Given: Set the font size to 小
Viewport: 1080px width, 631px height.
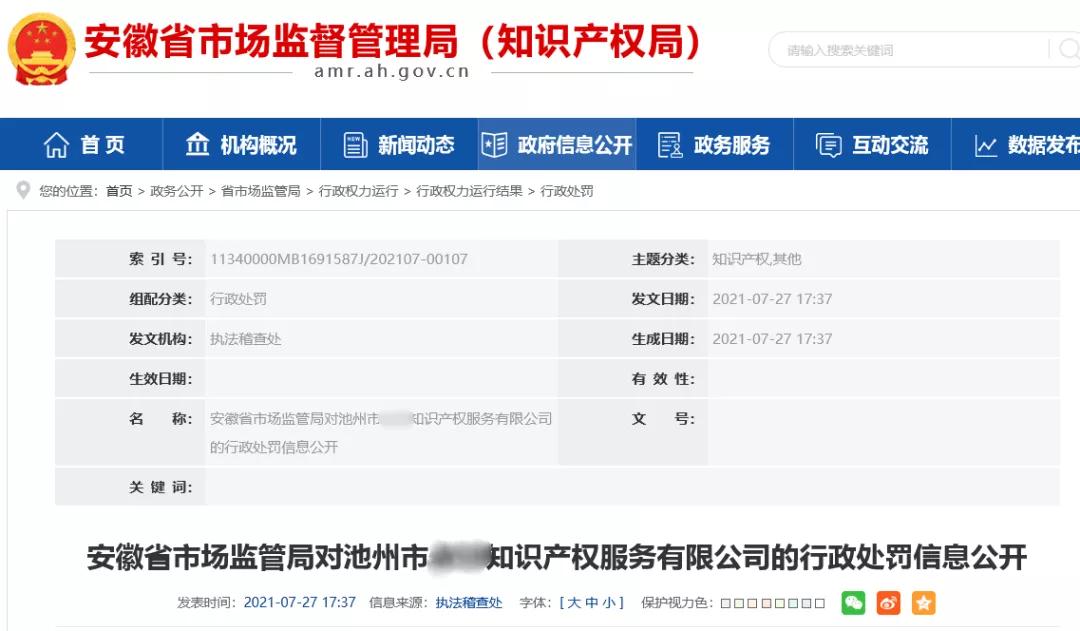Looking at the screenshot, I should [x=609, y=603].
